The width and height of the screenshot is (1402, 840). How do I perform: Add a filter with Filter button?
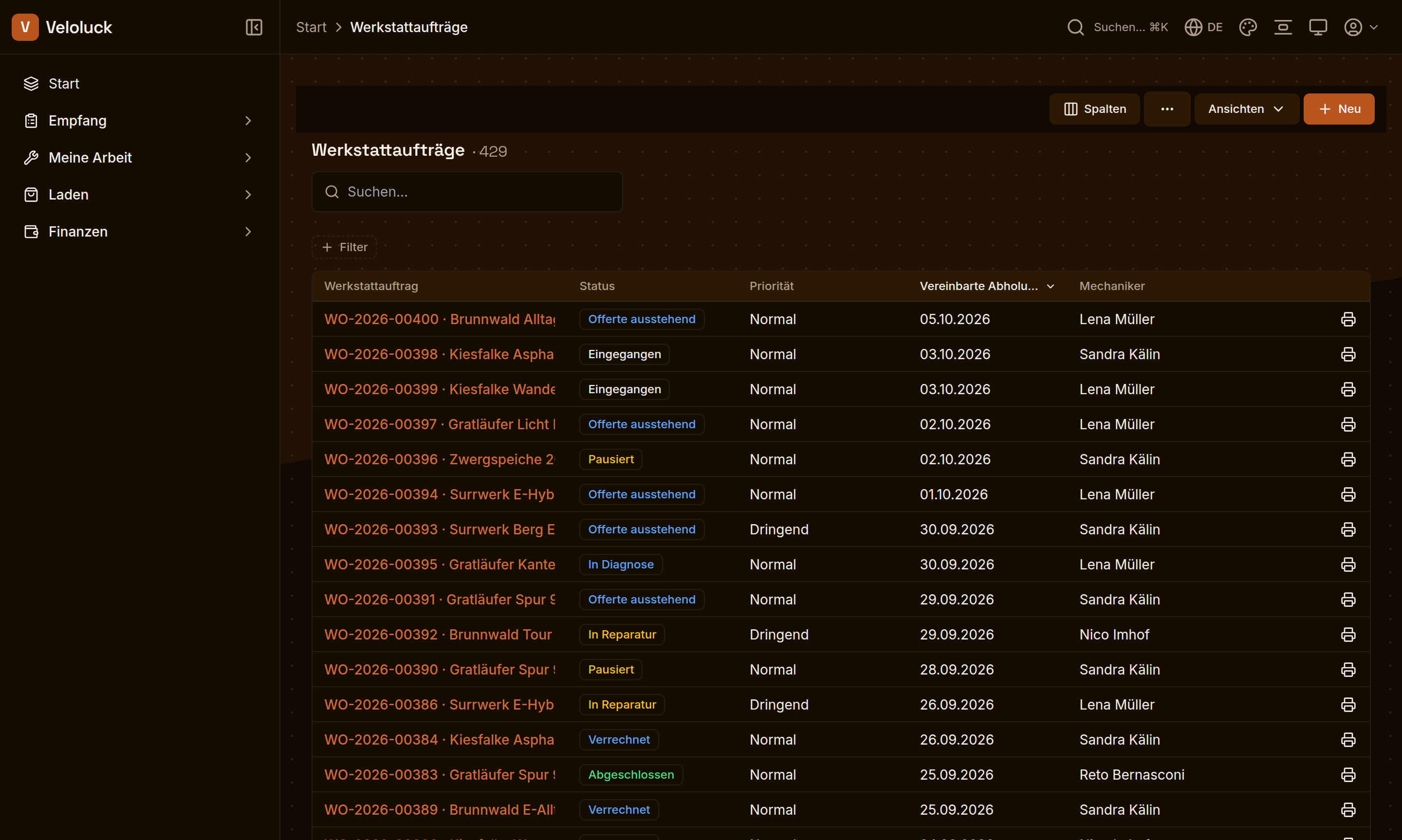(344, 247)
